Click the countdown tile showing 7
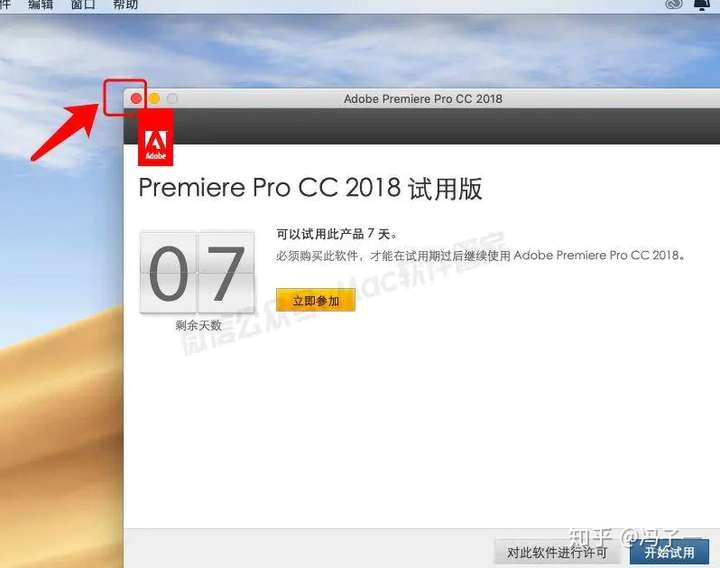Image resolution: width=720 pixels, height=568 pixels. pyautogui.click(x=226, y=273)
